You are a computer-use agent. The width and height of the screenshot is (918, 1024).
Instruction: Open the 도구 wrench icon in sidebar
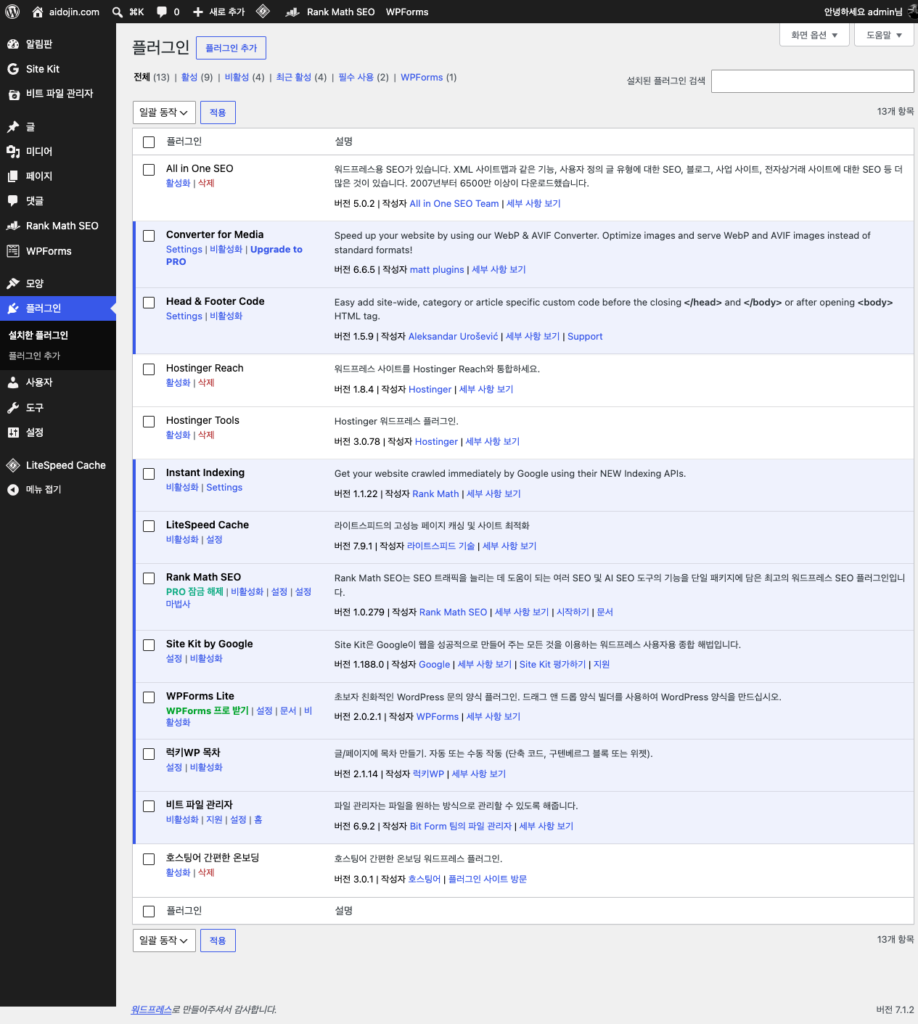13,408
